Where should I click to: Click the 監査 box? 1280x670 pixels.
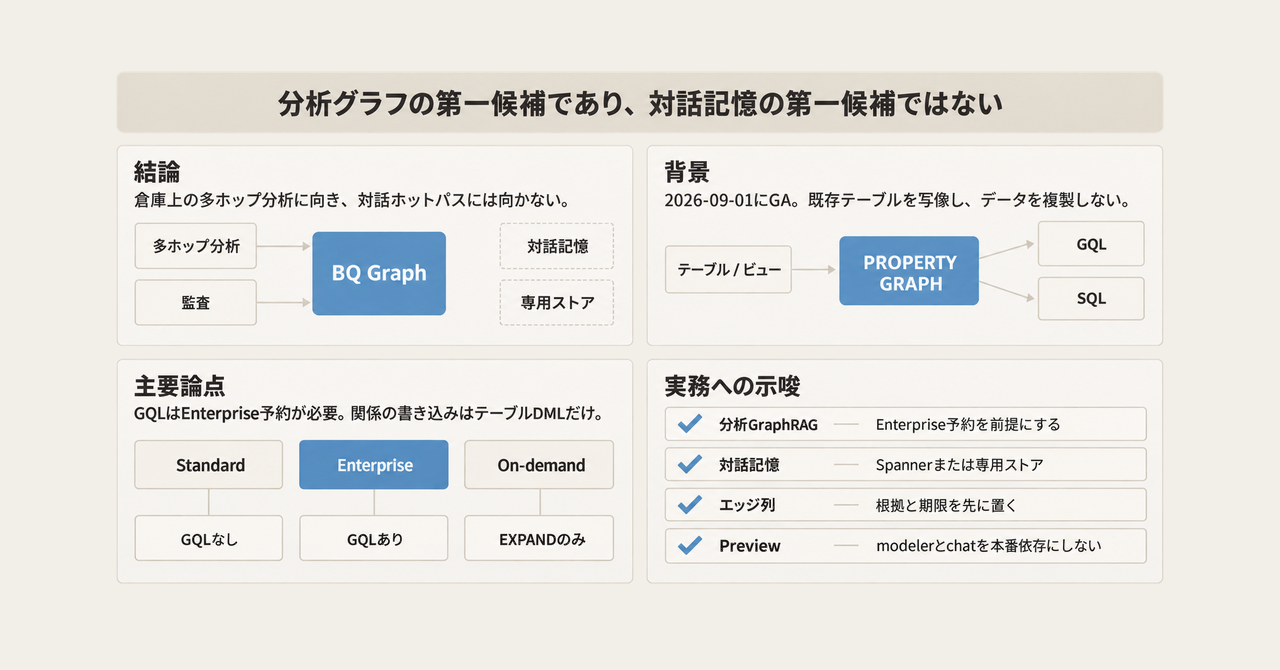pos(196,302)
